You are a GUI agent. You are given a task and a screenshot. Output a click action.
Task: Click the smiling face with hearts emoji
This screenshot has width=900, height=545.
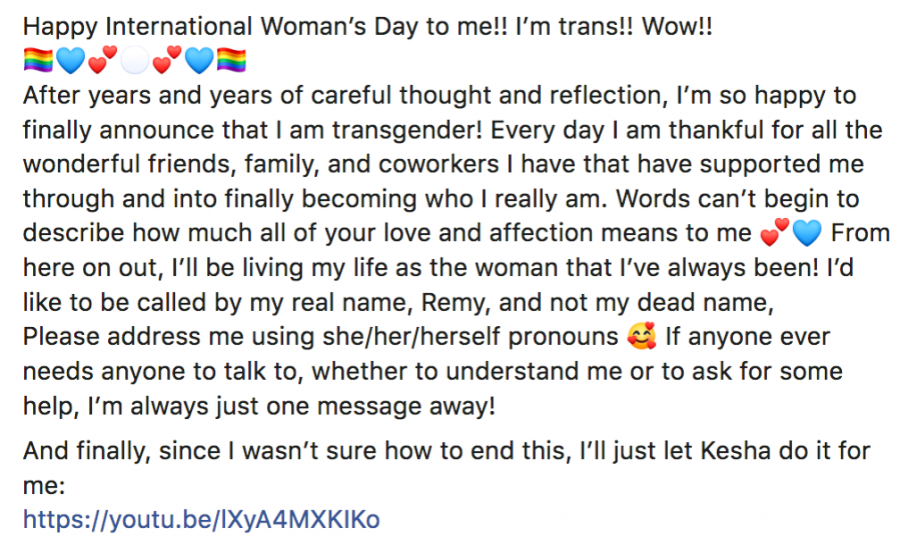tap(642, 336)
